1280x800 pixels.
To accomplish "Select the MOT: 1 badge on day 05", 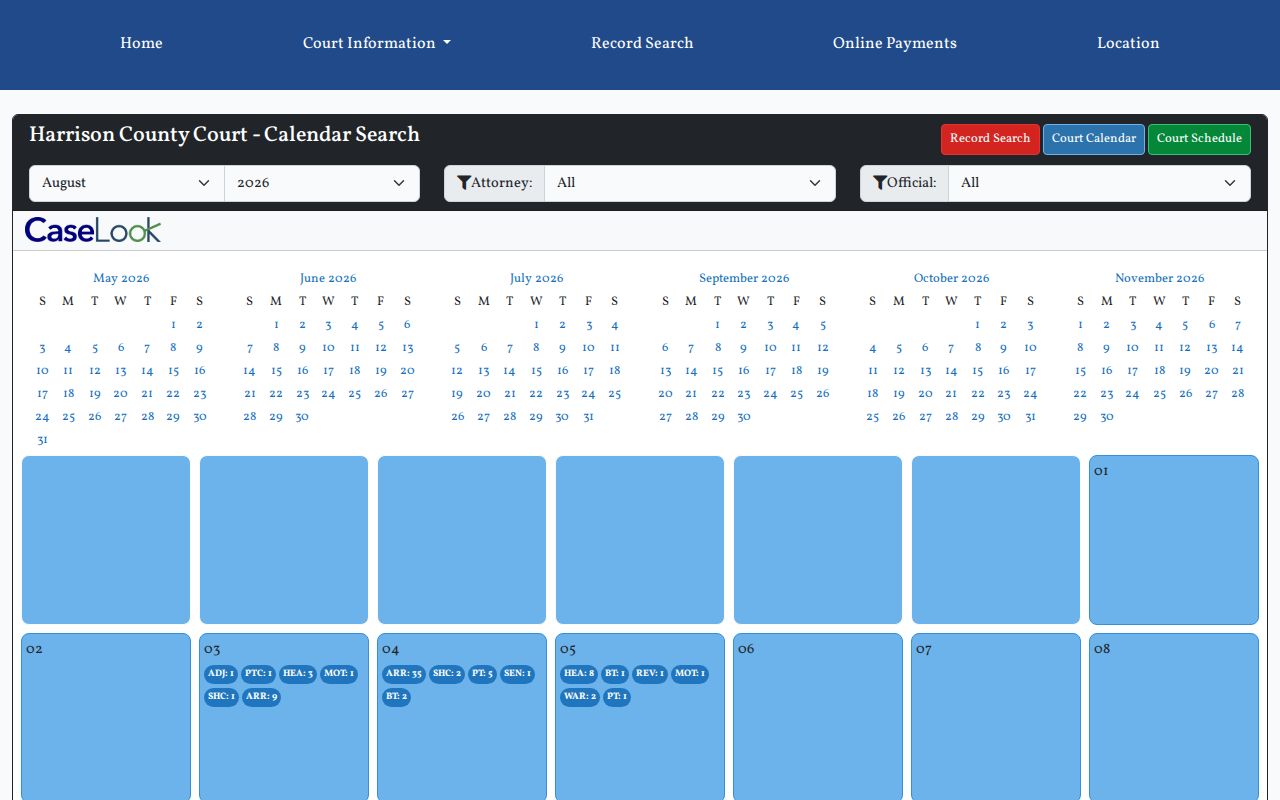I will pyautogui.click(x=690, y=674).
